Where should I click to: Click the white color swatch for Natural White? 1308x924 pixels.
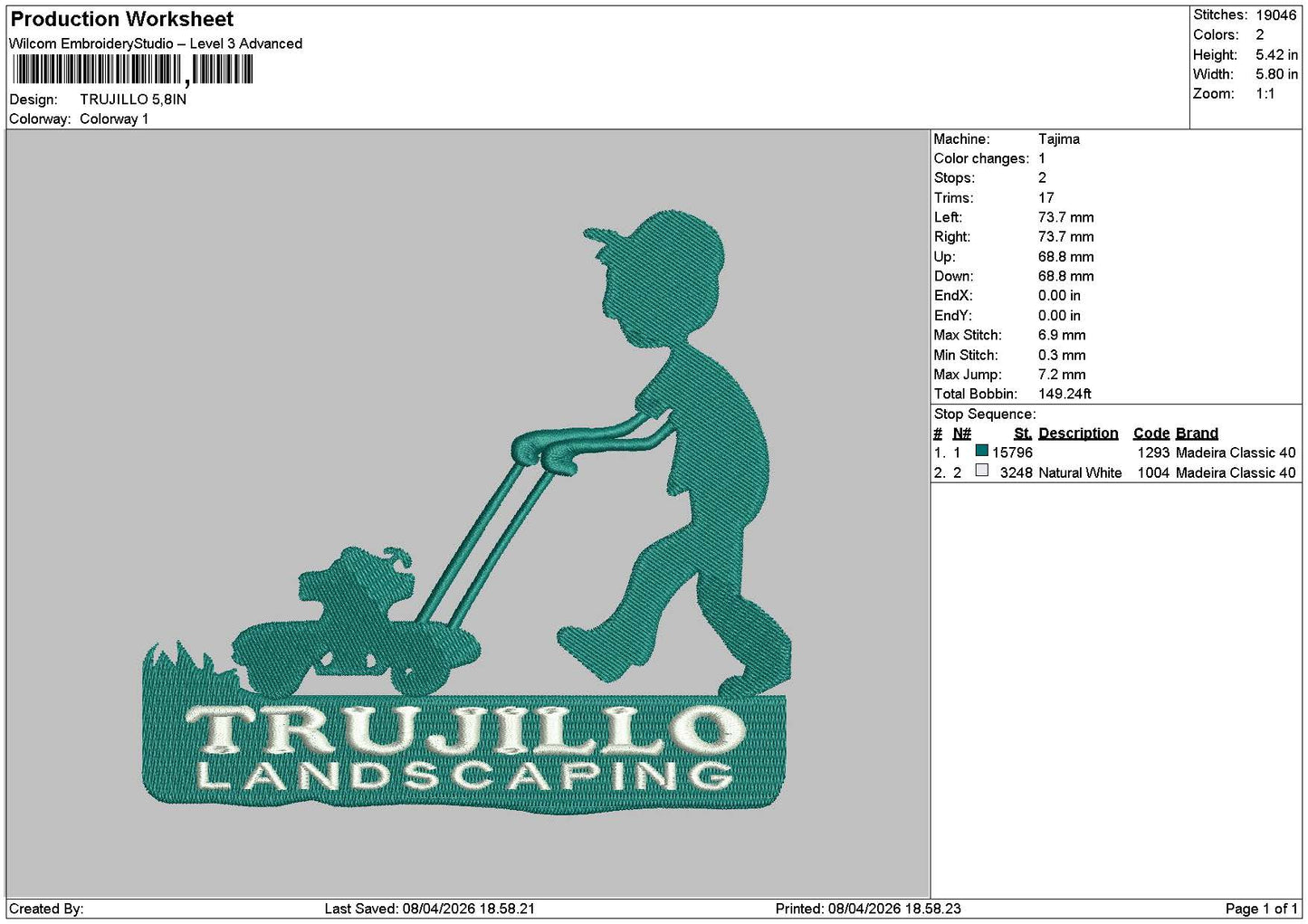981,471
